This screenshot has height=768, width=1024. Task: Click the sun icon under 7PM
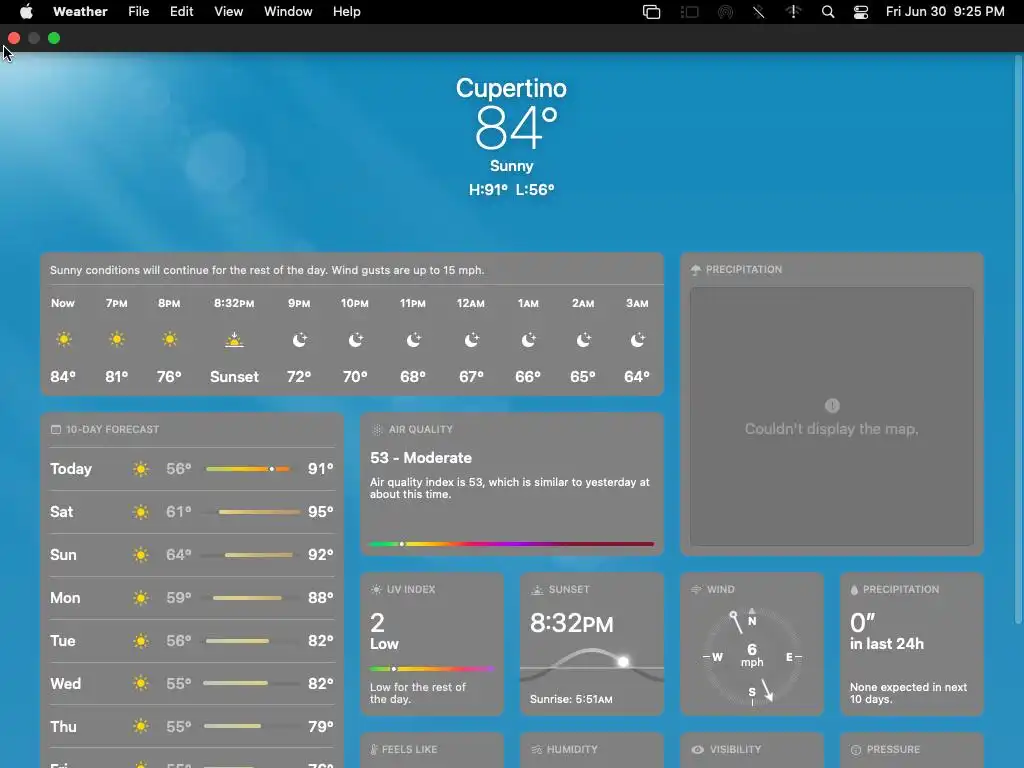click(x=117, y=339)
